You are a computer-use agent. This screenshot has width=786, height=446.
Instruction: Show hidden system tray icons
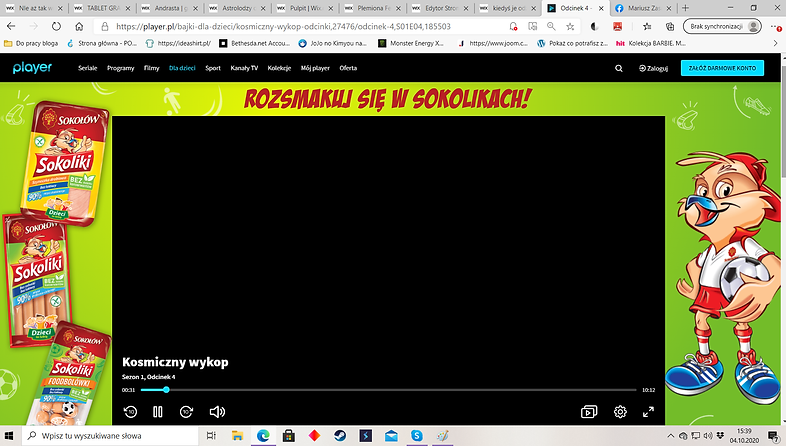[x=670, y=436]
